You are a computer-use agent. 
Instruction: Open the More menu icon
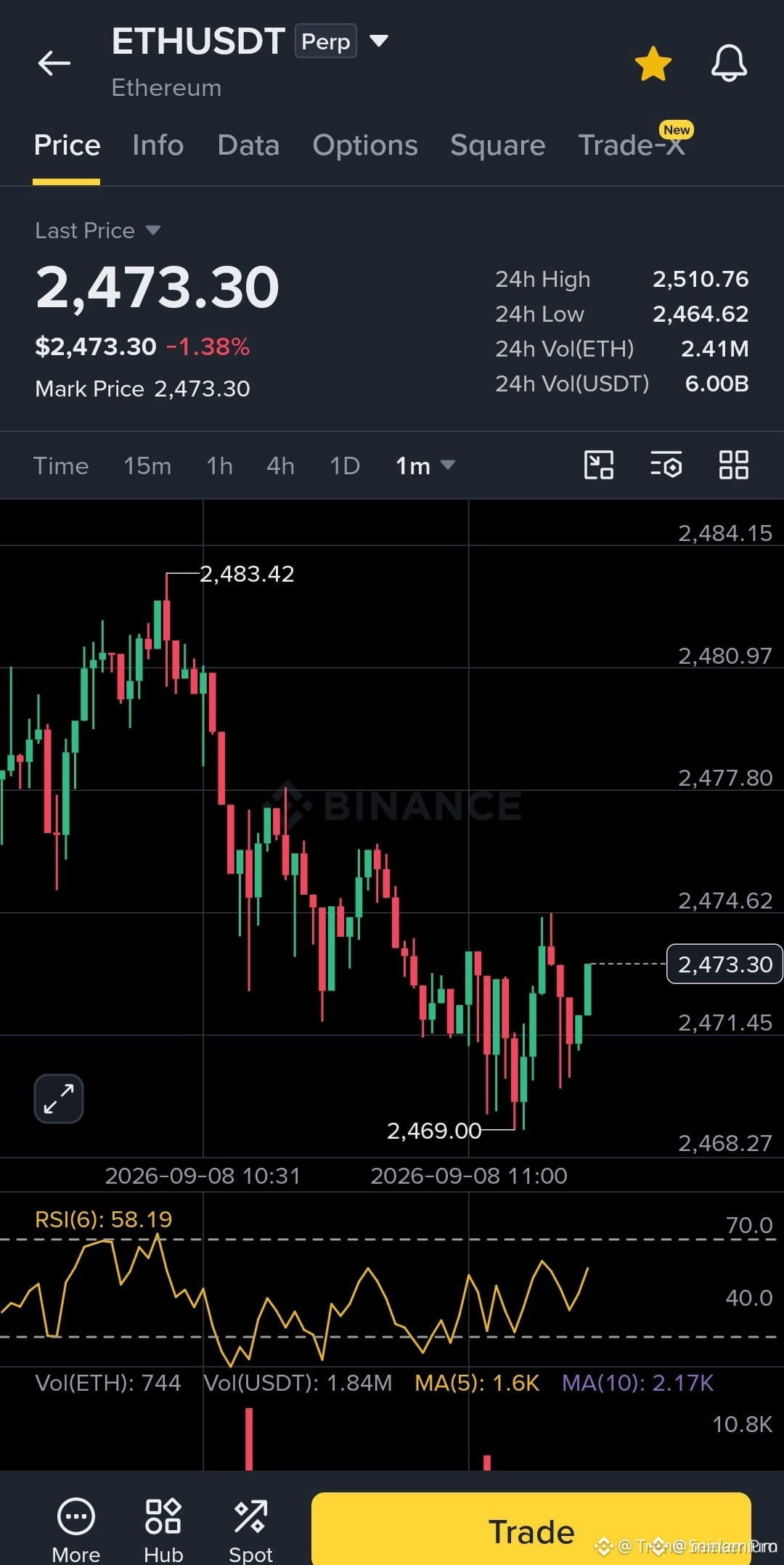76,1516
